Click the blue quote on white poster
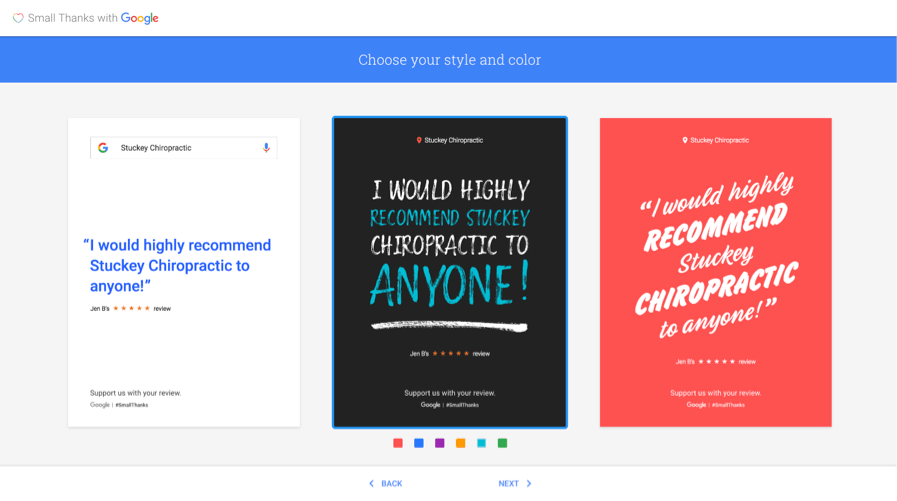Screen dimensions: 897x501 point(177,265)
